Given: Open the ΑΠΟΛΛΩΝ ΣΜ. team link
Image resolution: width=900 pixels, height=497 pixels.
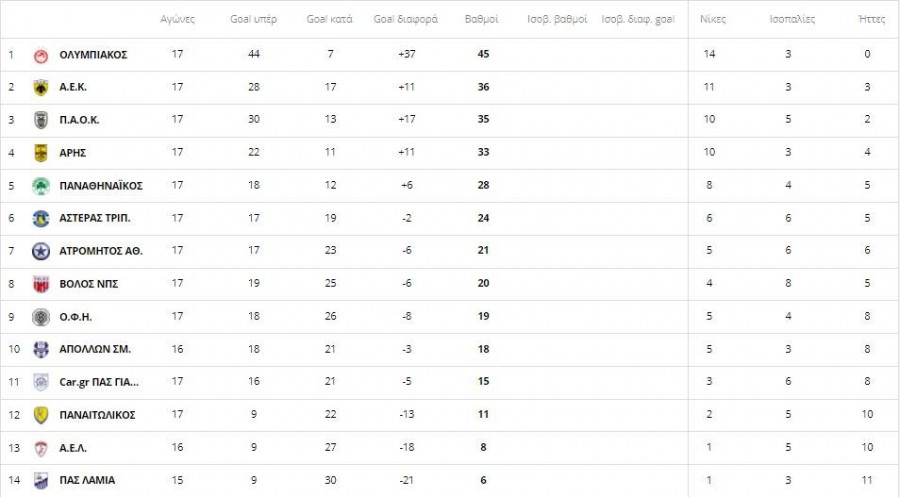Looking at the screenshot, I should click(x=95, y=350).
